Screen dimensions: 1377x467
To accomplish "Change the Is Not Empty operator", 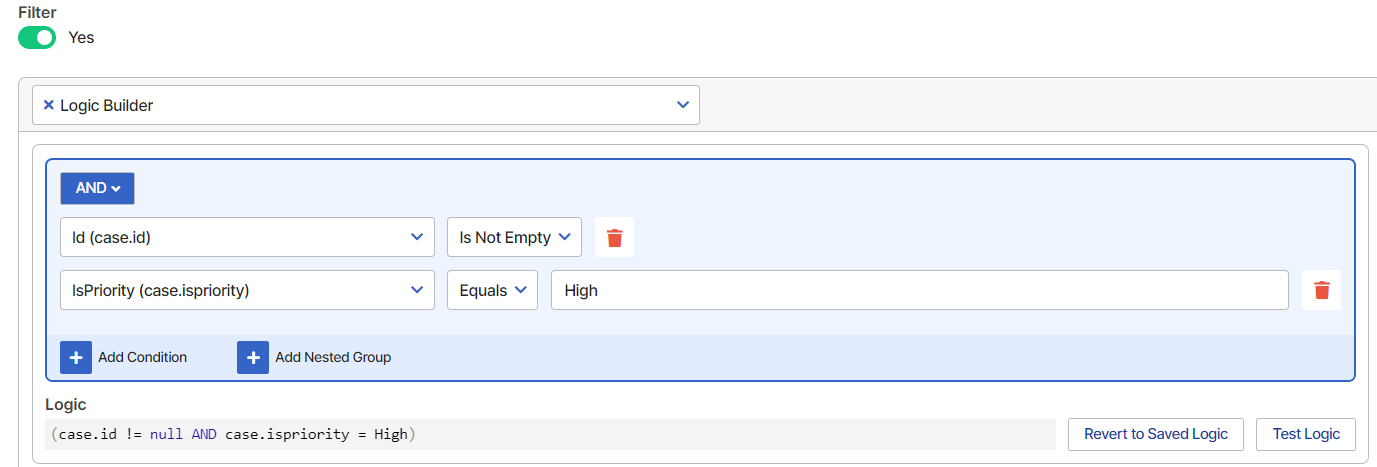I will tap(514, 237).
